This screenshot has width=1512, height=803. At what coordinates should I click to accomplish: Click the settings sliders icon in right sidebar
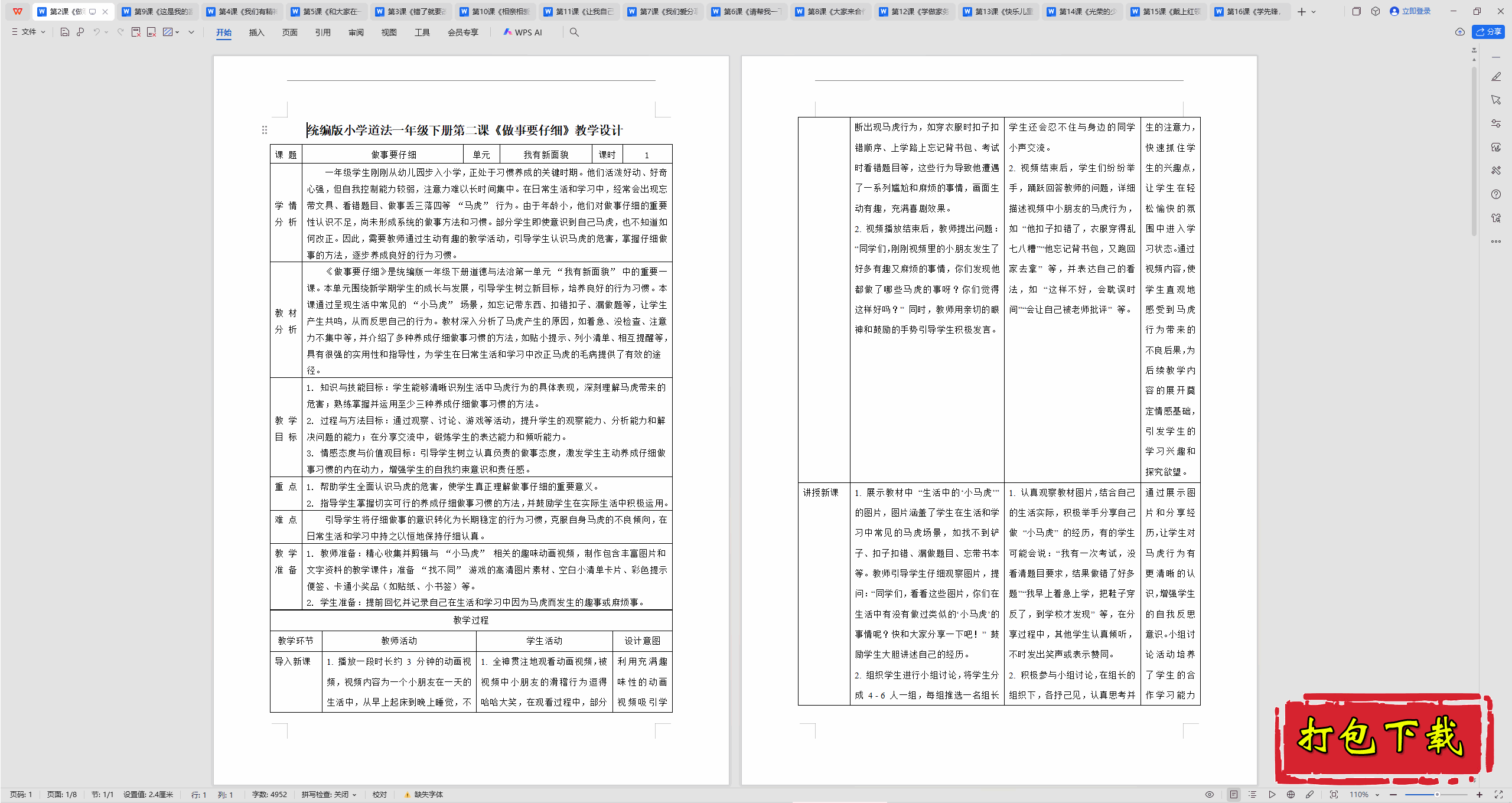pos(1496,123)
